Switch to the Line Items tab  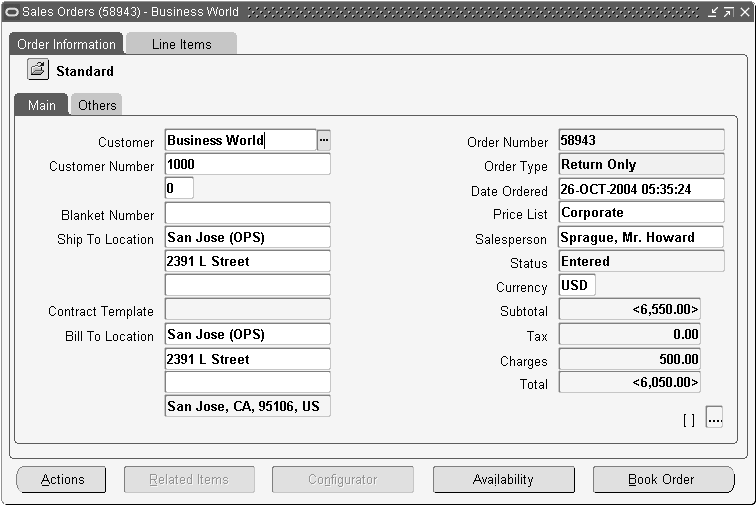pos(181,44)
